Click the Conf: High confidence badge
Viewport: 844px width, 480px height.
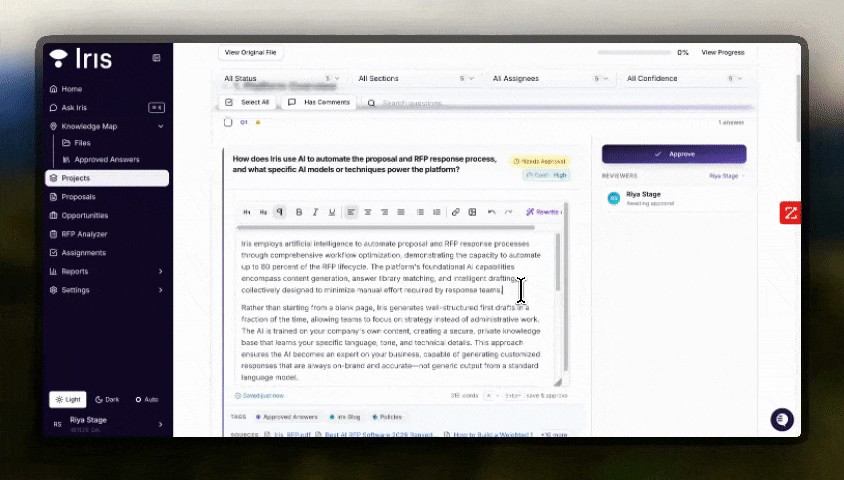click(x=546, y=175)
